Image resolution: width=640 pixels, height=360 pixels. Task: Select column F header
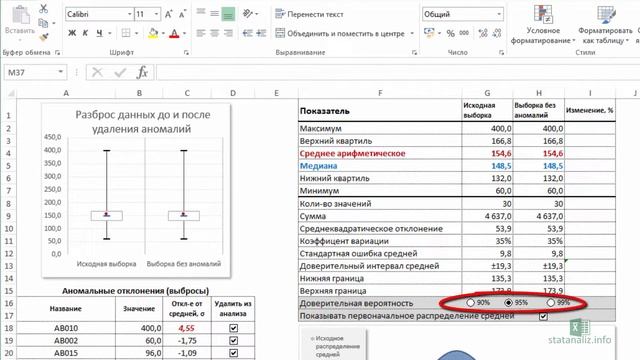click(380, 93)
